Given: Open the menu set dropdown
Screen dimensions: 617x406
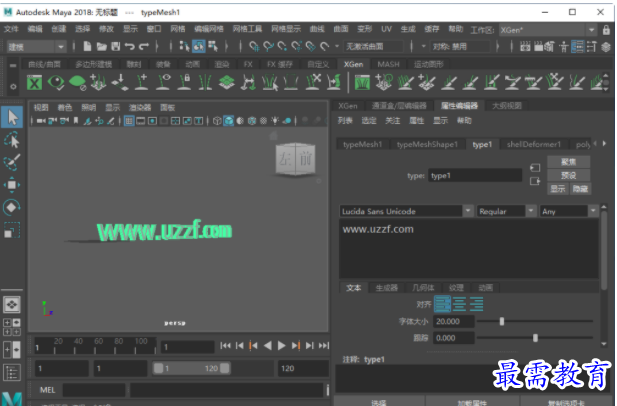Looking at the screenshot, I should pyautogui.click(x=36, y=47).
